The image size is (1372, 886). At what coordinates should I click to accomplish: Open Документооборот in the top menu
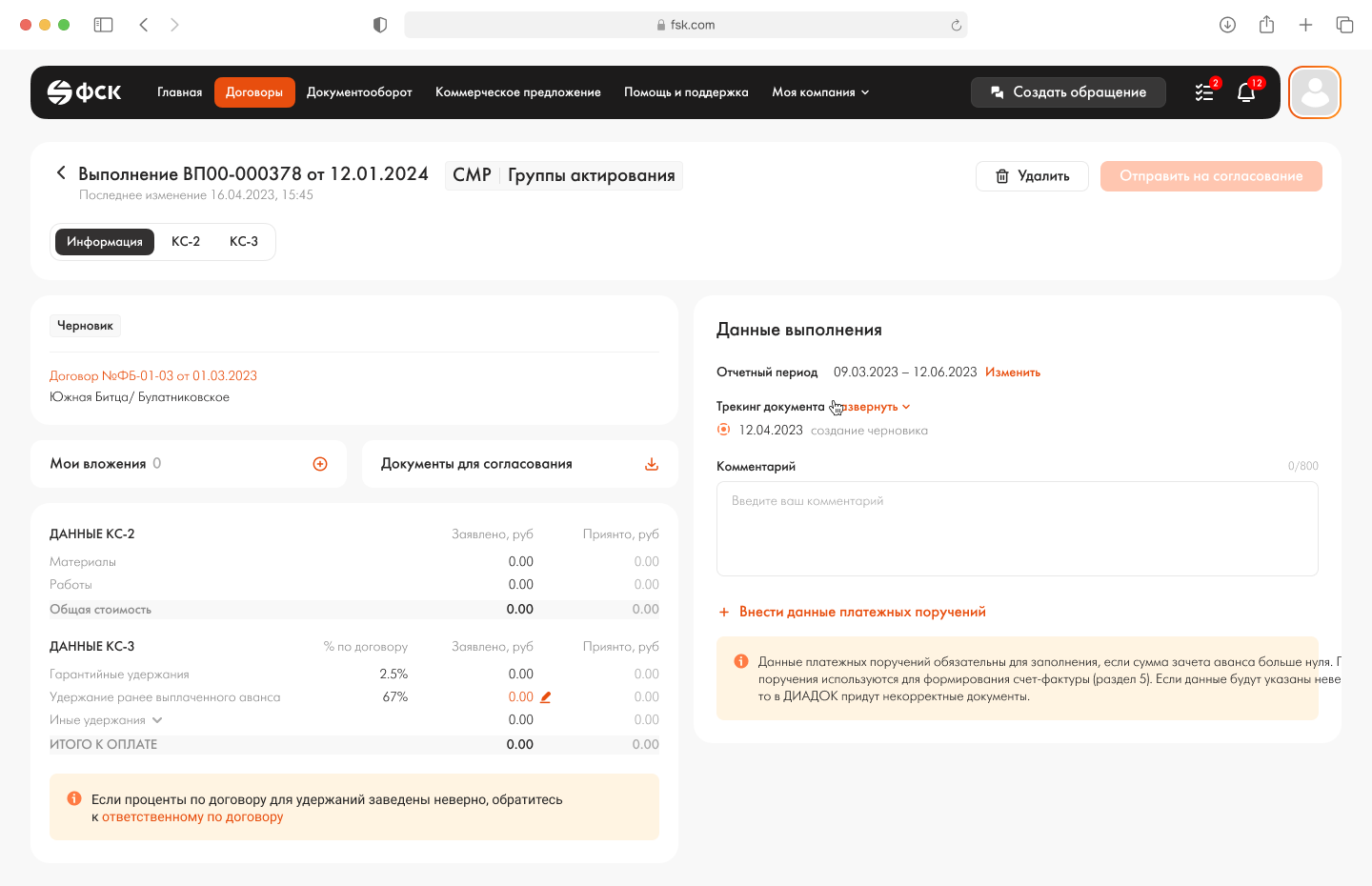(359, 92)
